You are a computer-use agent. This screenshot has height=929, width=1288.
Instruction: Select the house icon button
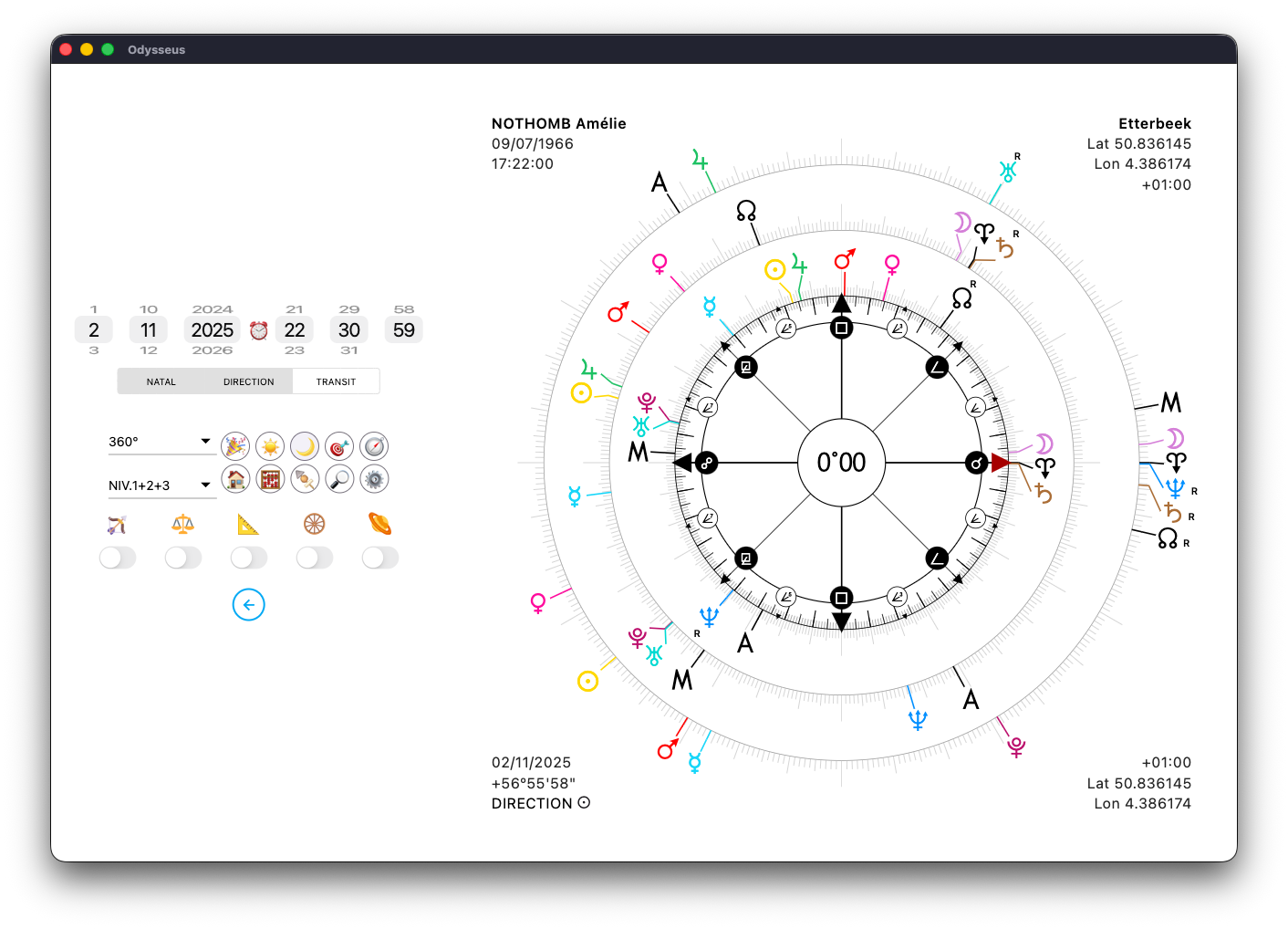point(235,478)
